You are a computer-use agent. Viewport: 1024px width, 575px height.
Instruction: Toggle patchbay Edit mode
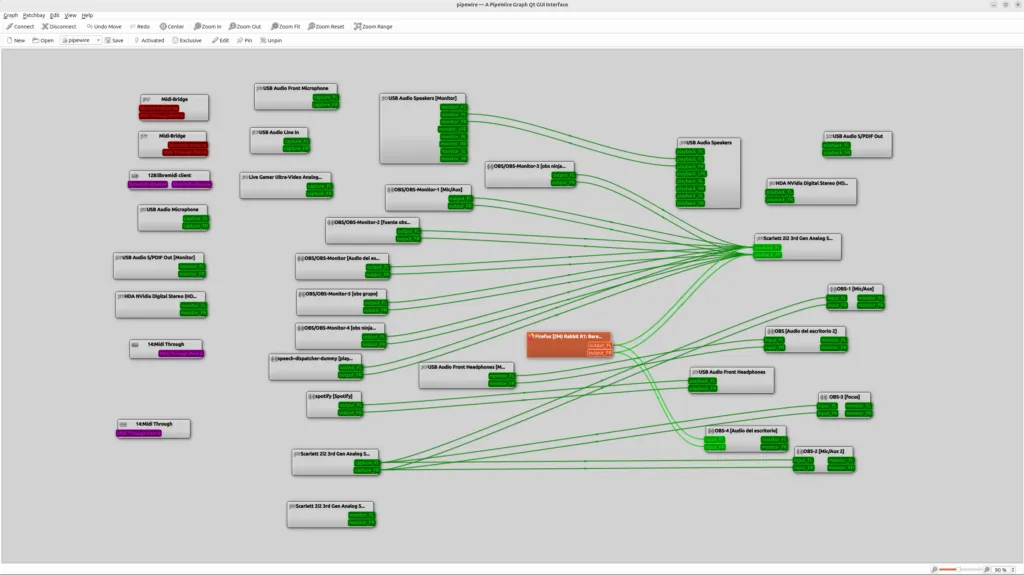pyautogui.click(x=220, y=40)
